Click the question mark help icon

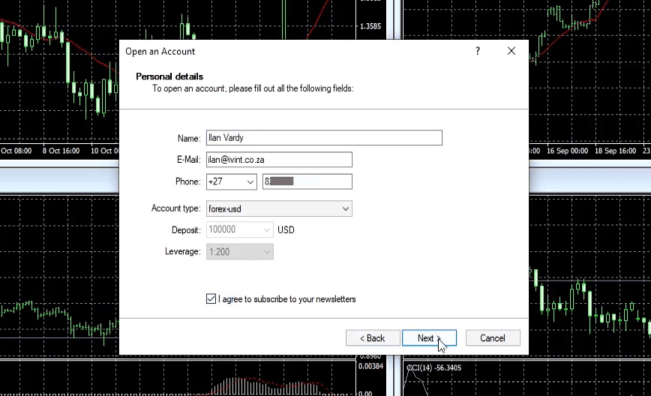pos(477,51)
